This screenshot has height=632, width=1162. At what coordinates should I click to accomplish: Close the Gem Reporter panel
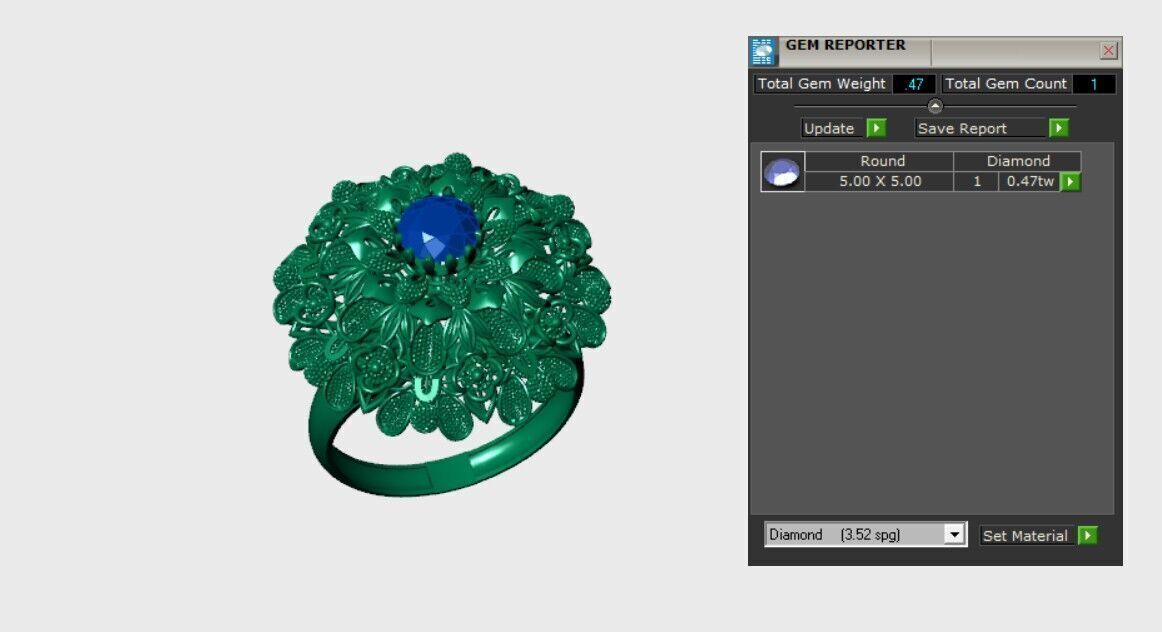click(1108, 50)
